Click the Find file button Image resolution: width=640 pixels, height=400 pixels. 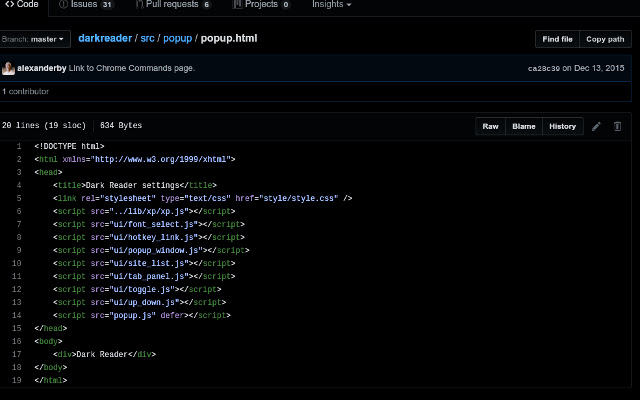[557, 39]
